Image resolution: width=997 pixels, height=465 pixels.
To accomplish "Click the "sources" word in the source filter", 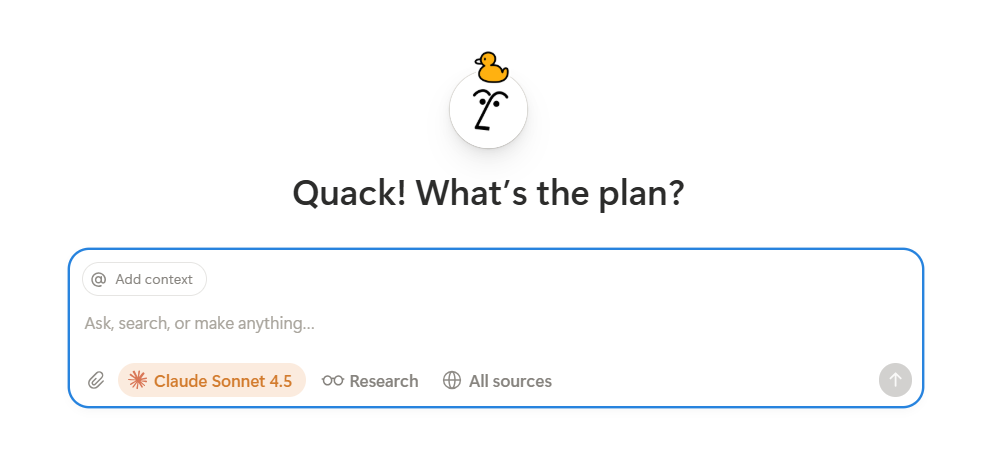I will 522,381.
